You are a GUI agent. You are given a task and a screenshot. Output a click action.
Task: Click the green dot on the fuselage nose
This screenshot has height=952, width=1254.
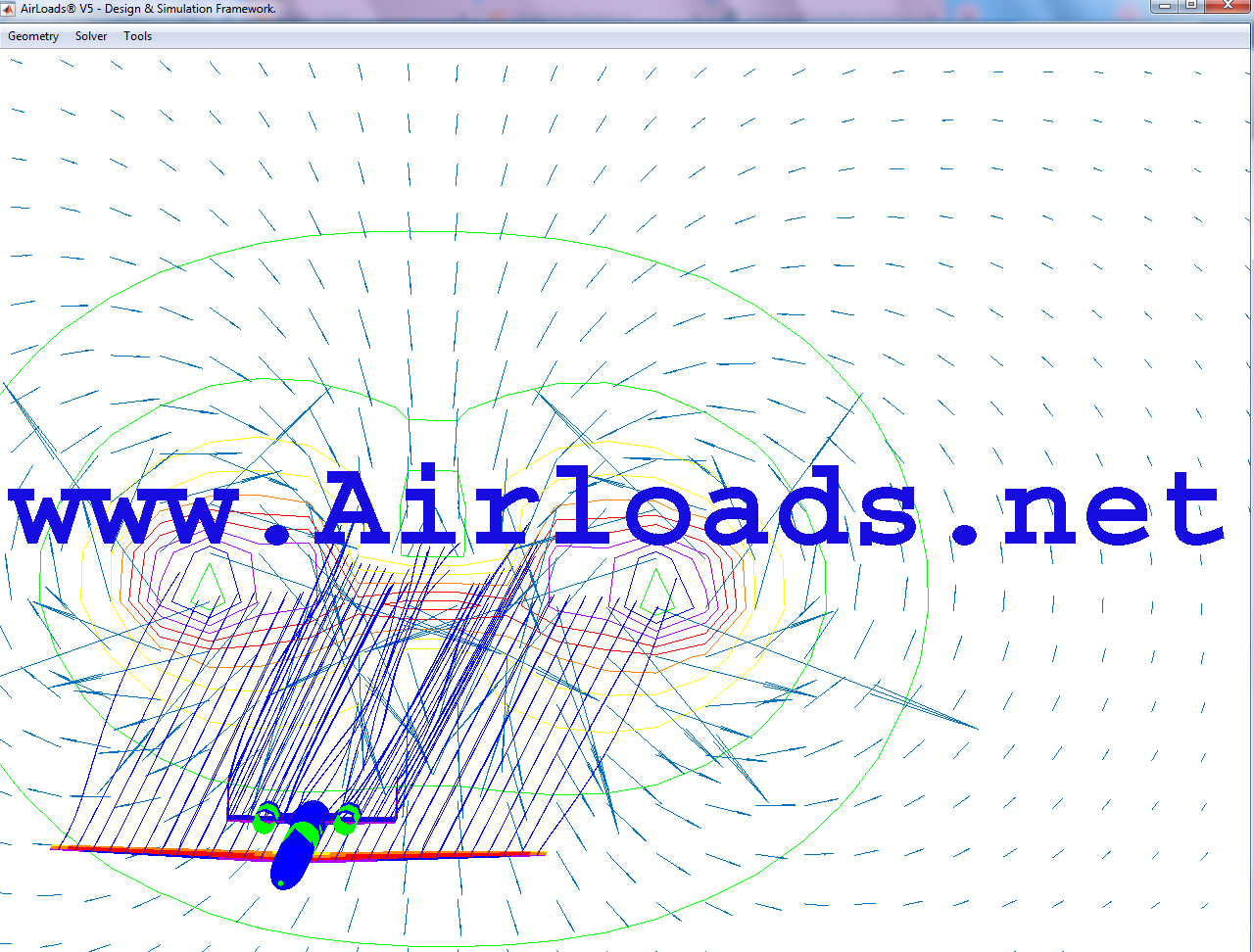coord(281,883)
